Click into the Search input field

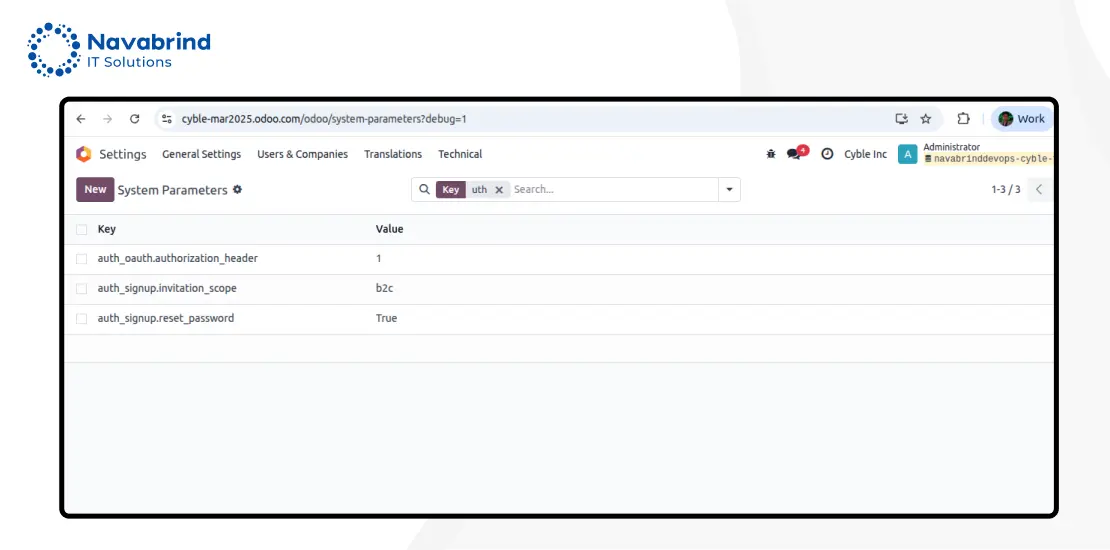click(610, 190)
